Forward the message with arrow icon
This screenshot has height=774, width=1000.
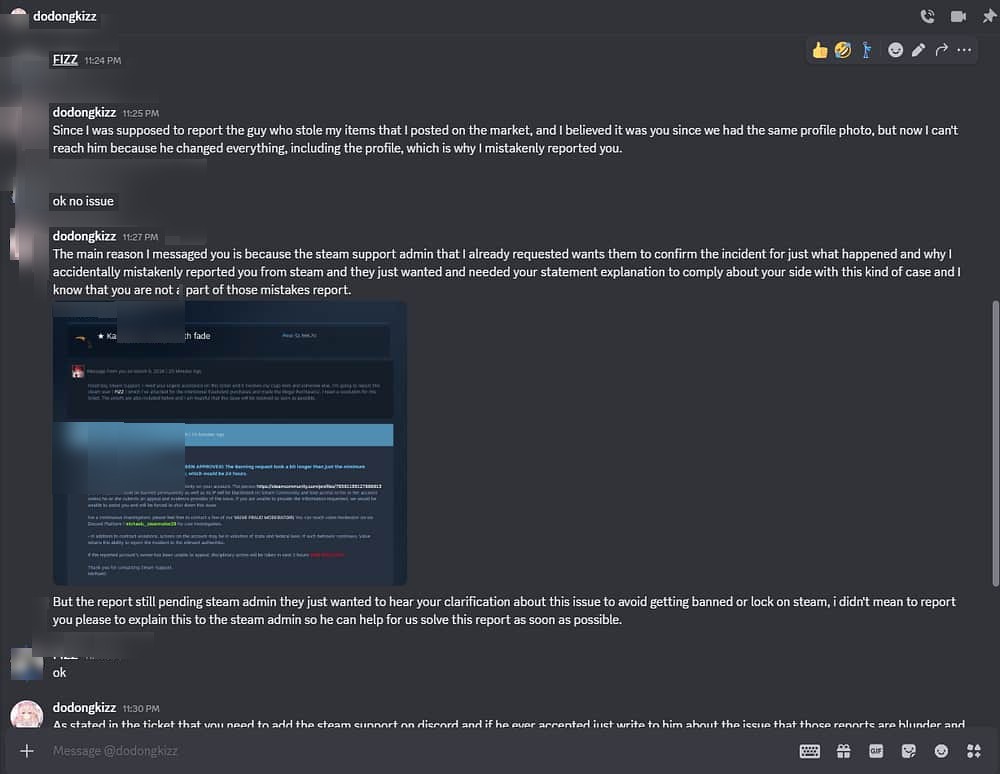click(x=941, y=50)
